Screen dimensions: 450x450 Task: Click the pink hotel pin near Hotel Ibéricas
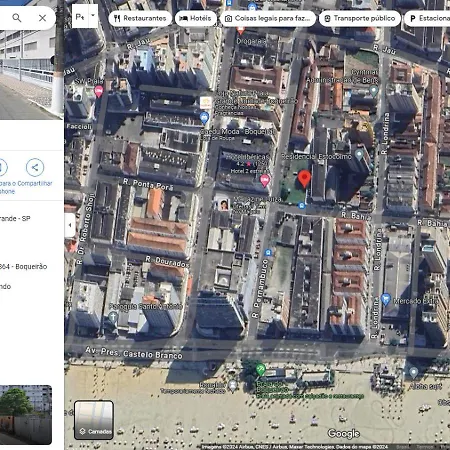[x=264, y=180]
